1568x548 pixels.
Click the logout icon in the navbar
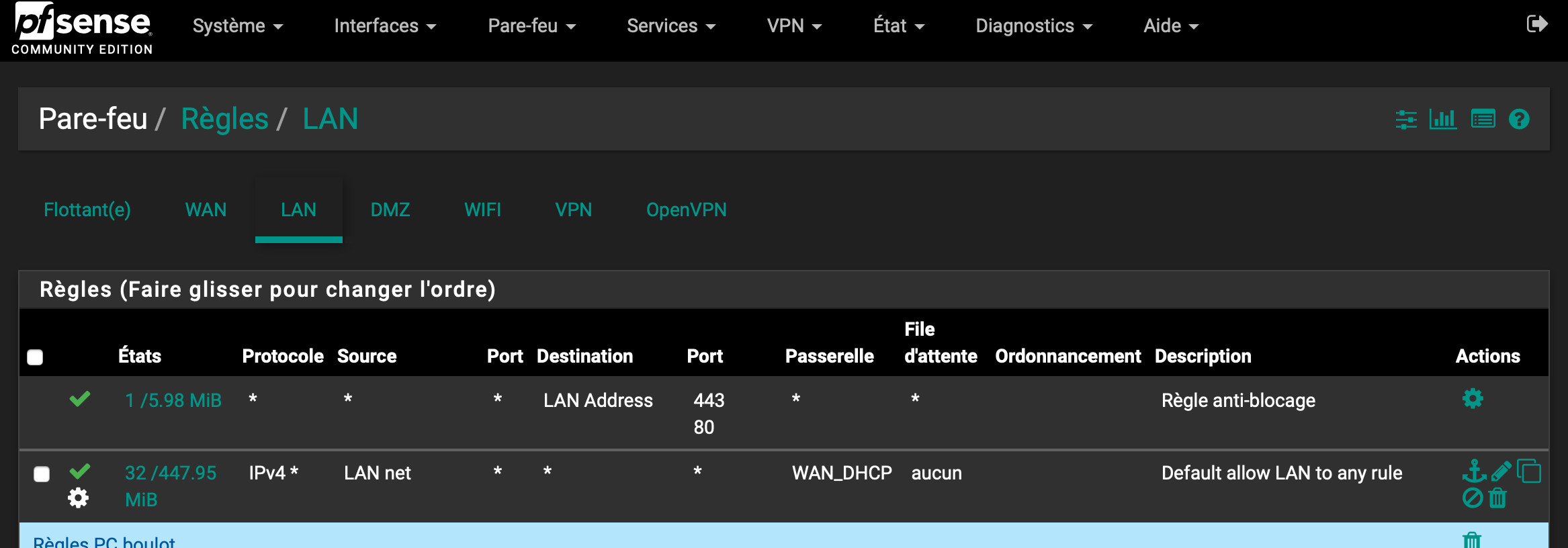(1536, 25)
